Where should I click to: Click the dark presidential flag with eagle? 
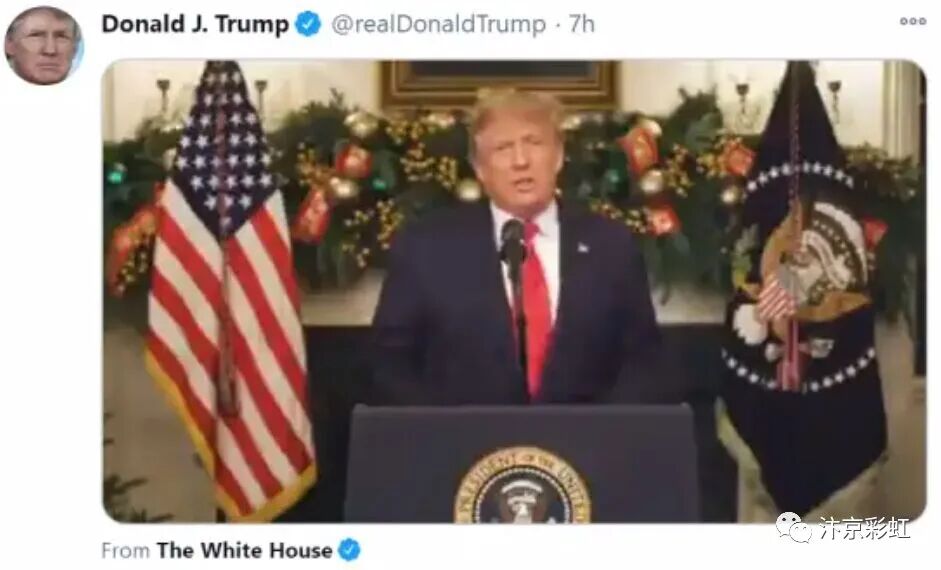tap(804, 288)
